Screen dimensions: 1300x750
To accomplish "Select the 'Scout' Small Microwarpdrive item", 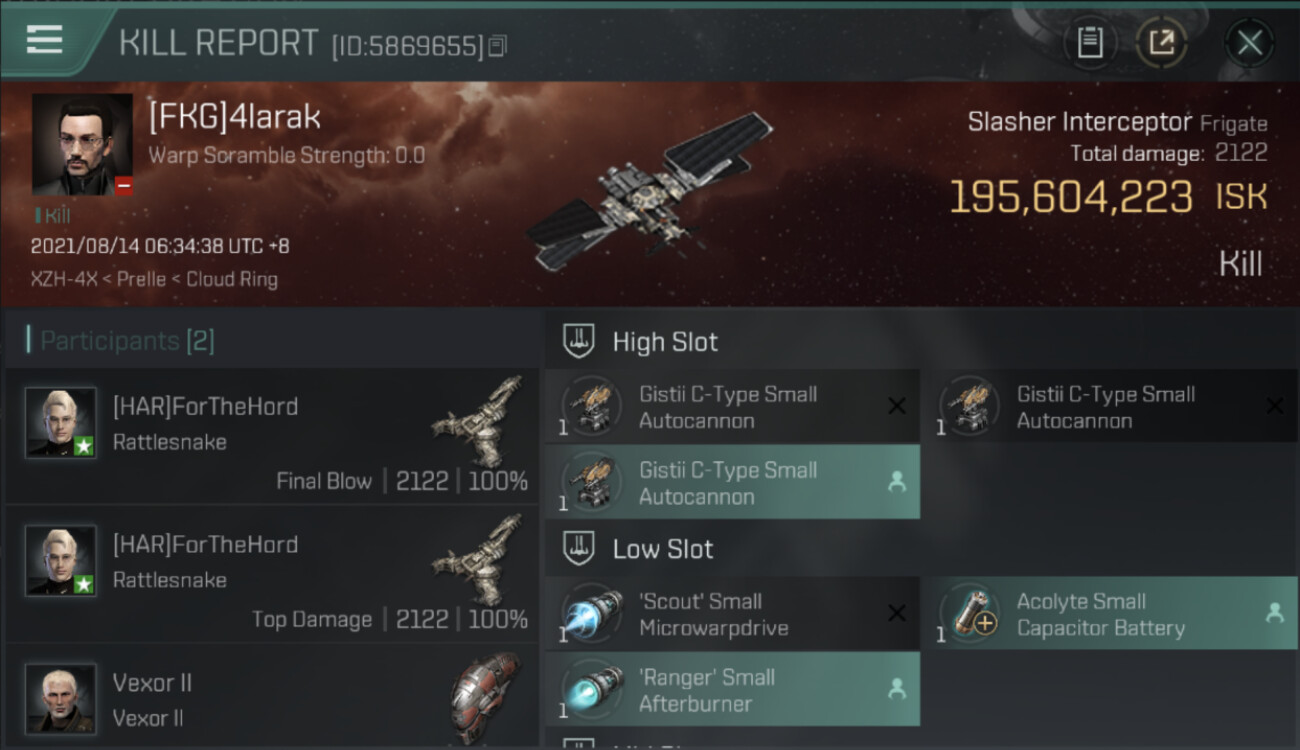I will click(x=732, y=613).
